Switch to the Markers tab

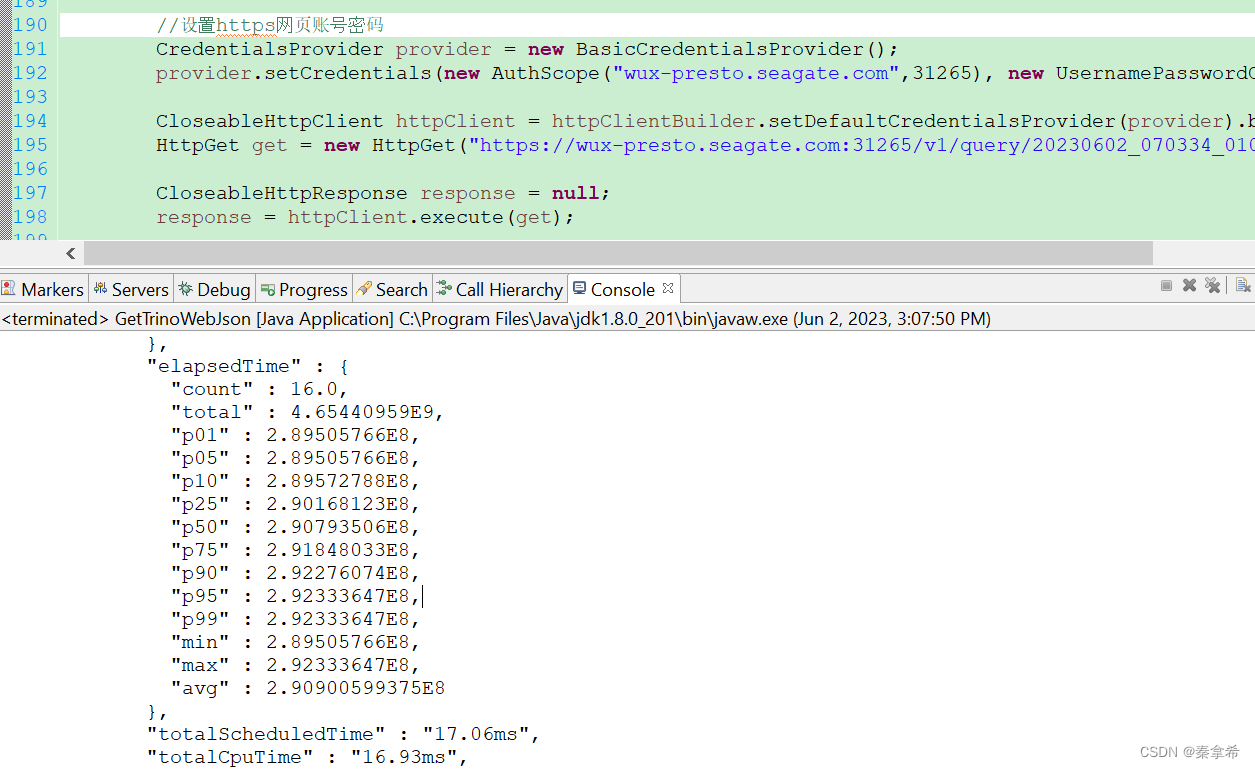[x=55, y=288]
